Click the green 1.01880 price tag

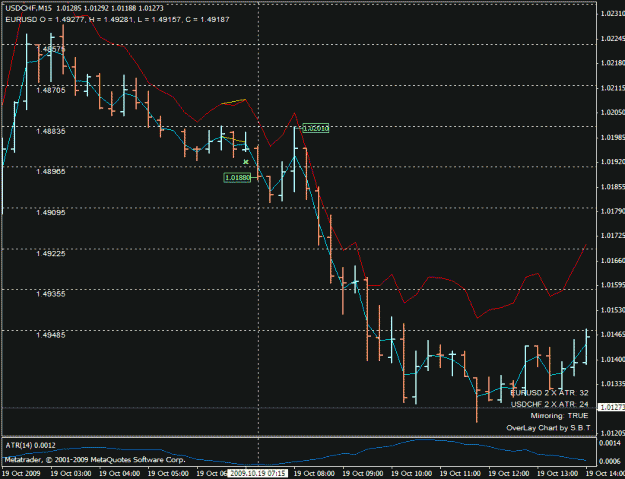[x=238, y=177]
